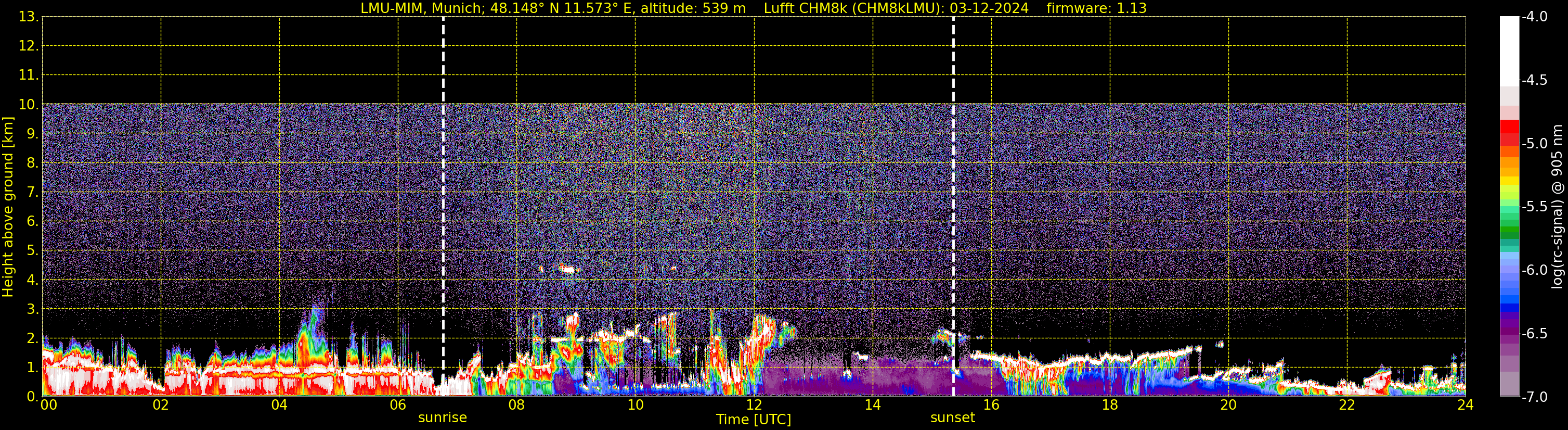Click the '24' time axis tick label
This screenshot has width=1568, height=430.
tap(1466, 406)
